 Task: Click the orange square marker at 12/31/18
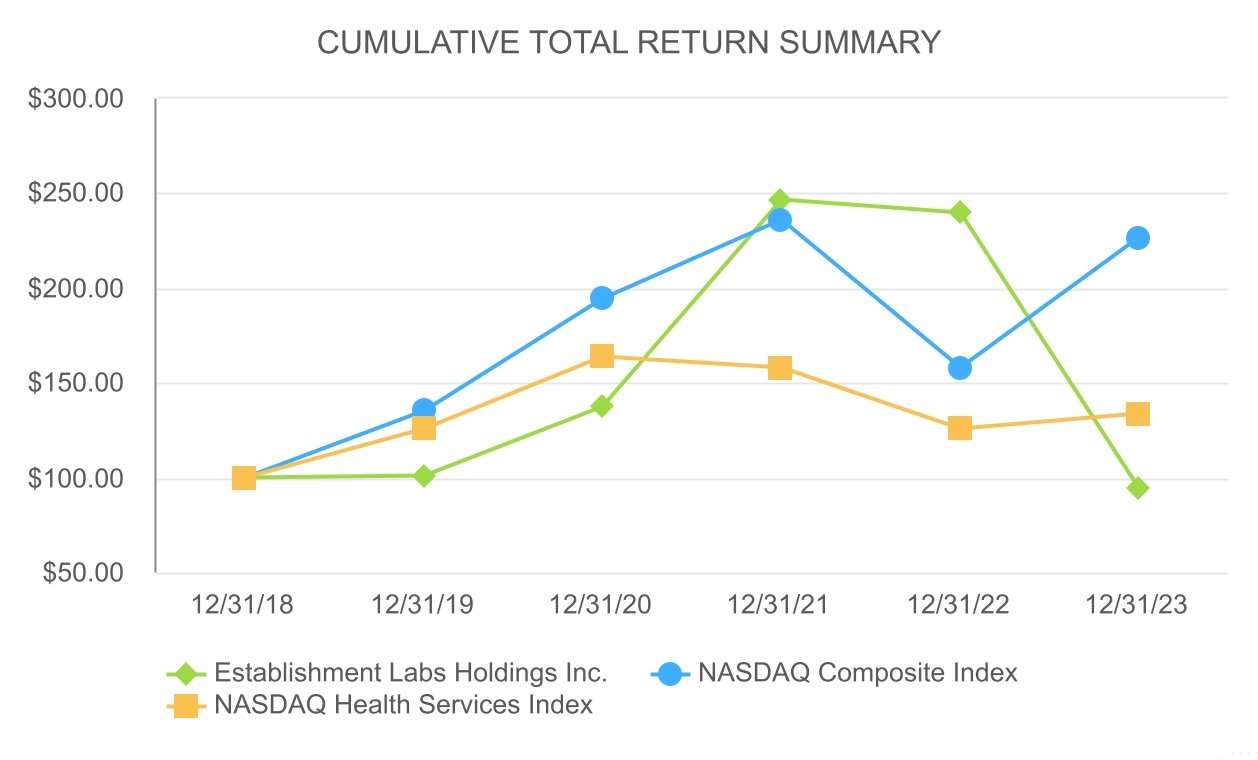(x=244, y=478)
